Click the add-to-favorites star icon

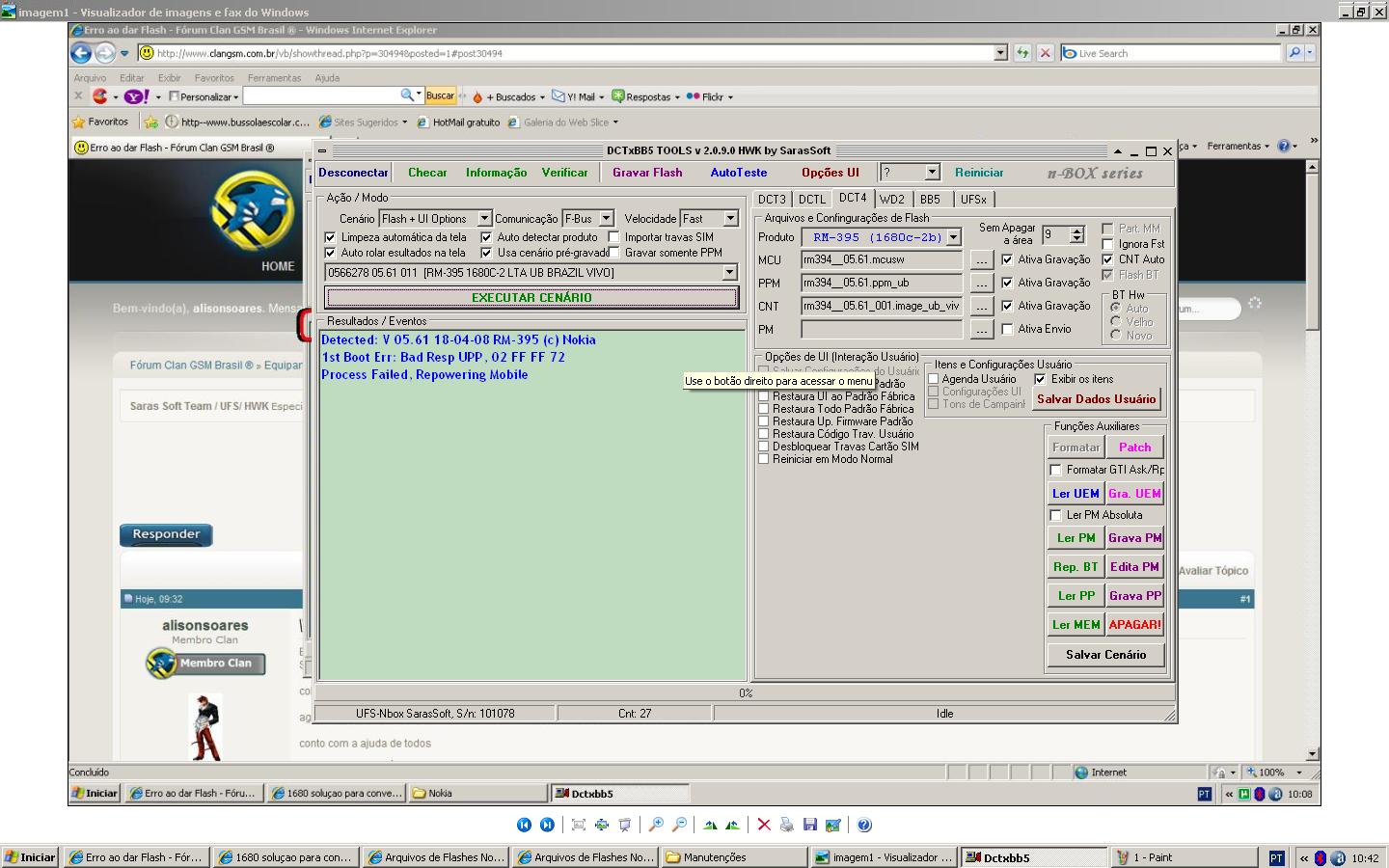[150, 122]
